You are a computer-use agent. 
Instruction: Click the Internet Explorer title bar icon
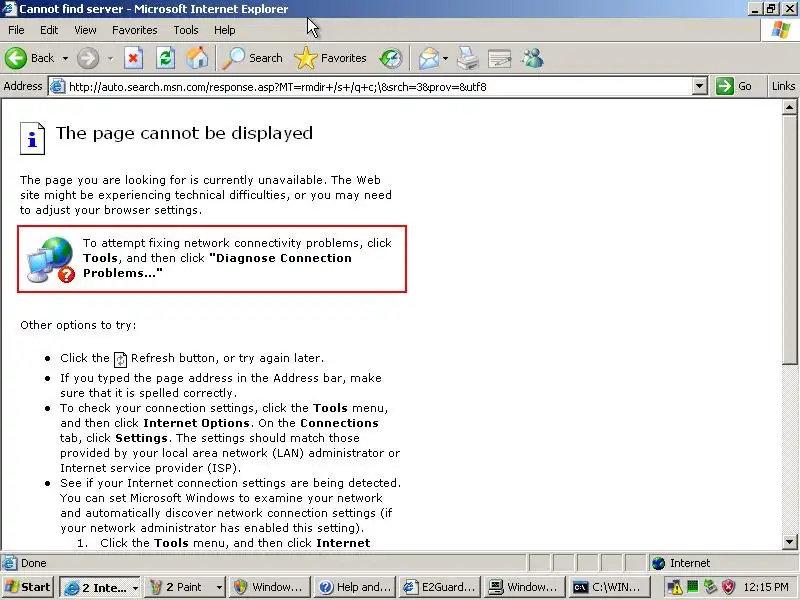pyautogui.click(x=9, y=9)
